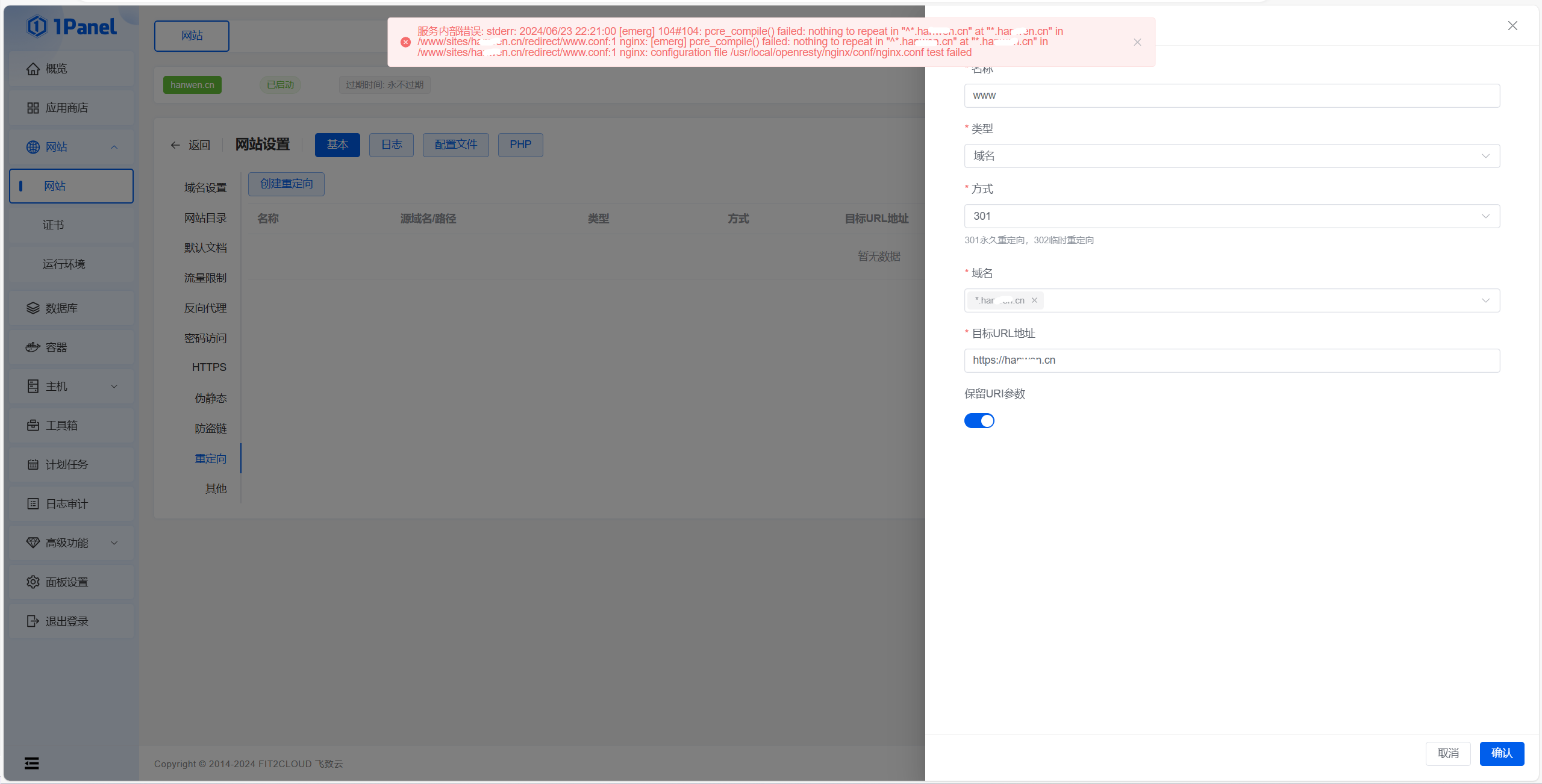This screenshot has height=784, width=1542.
Task: Click the 已启动 status tag
Action: [x=280, y=85]
